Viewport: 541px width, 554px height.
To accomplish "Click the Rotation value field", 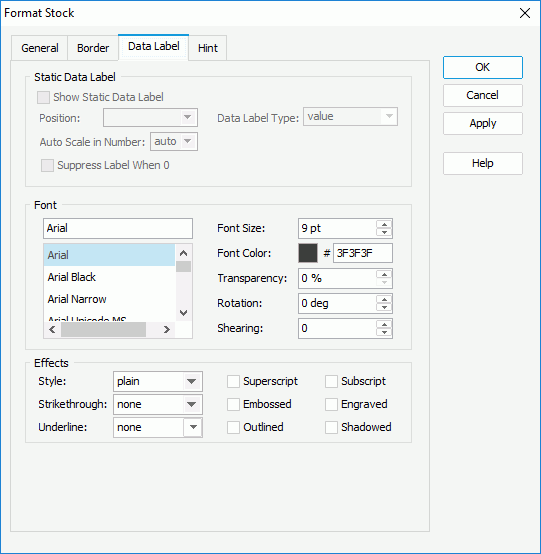I will [x=337, y=303].
